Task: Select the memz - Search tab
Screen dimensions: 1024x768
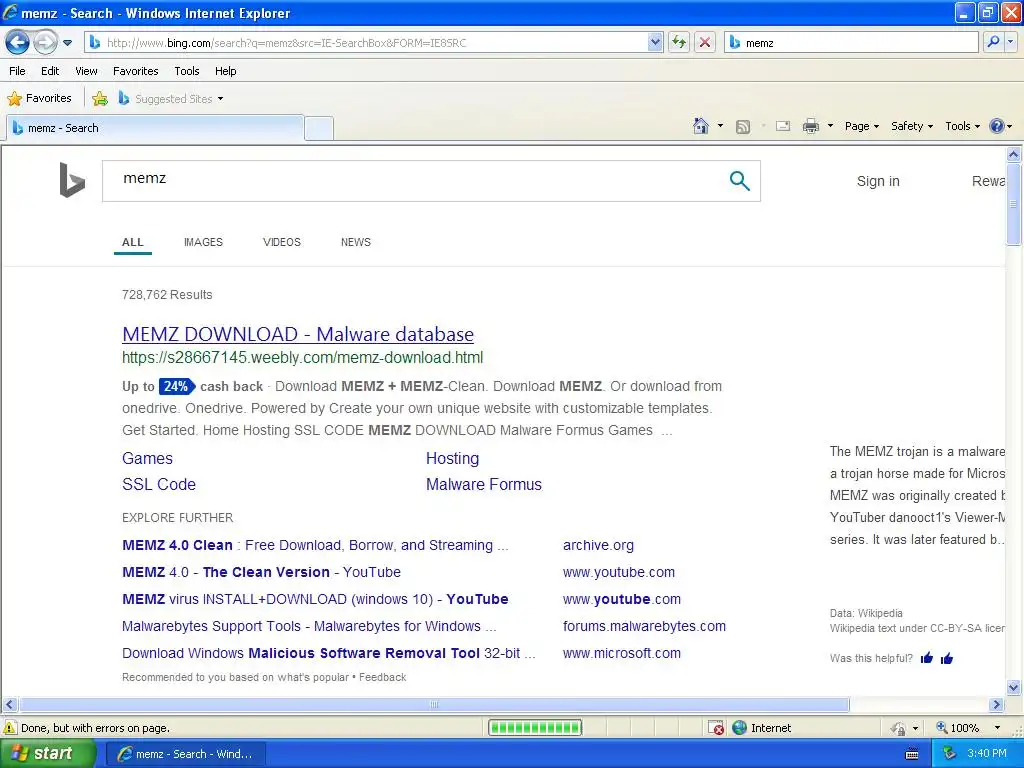Action: pos(155,128)
